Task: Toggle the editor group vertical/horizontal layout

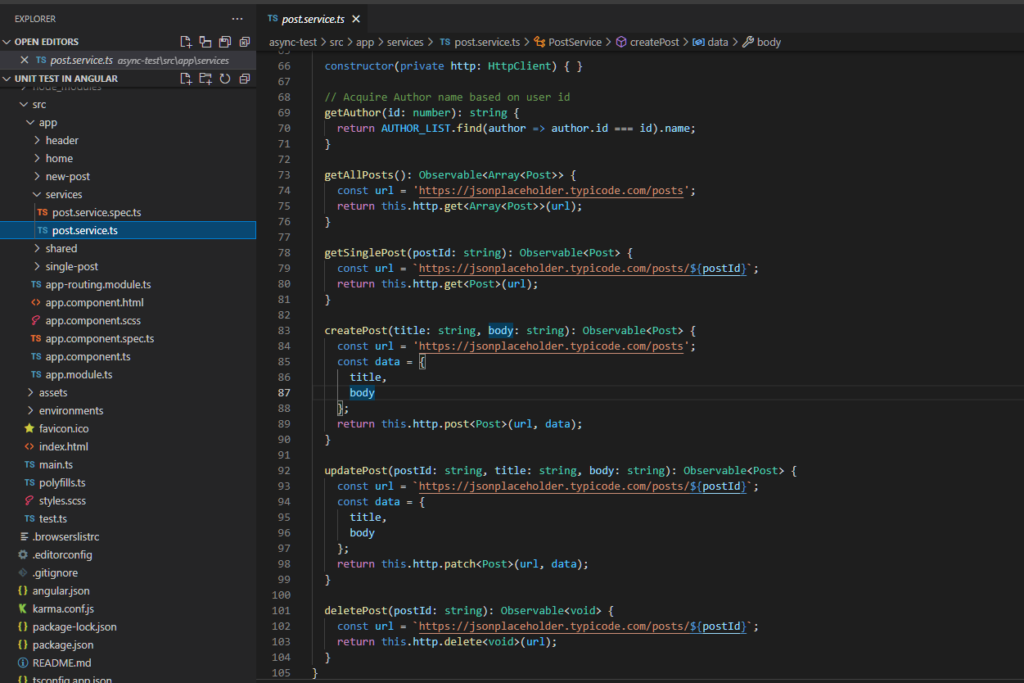Action: (205, 42)
